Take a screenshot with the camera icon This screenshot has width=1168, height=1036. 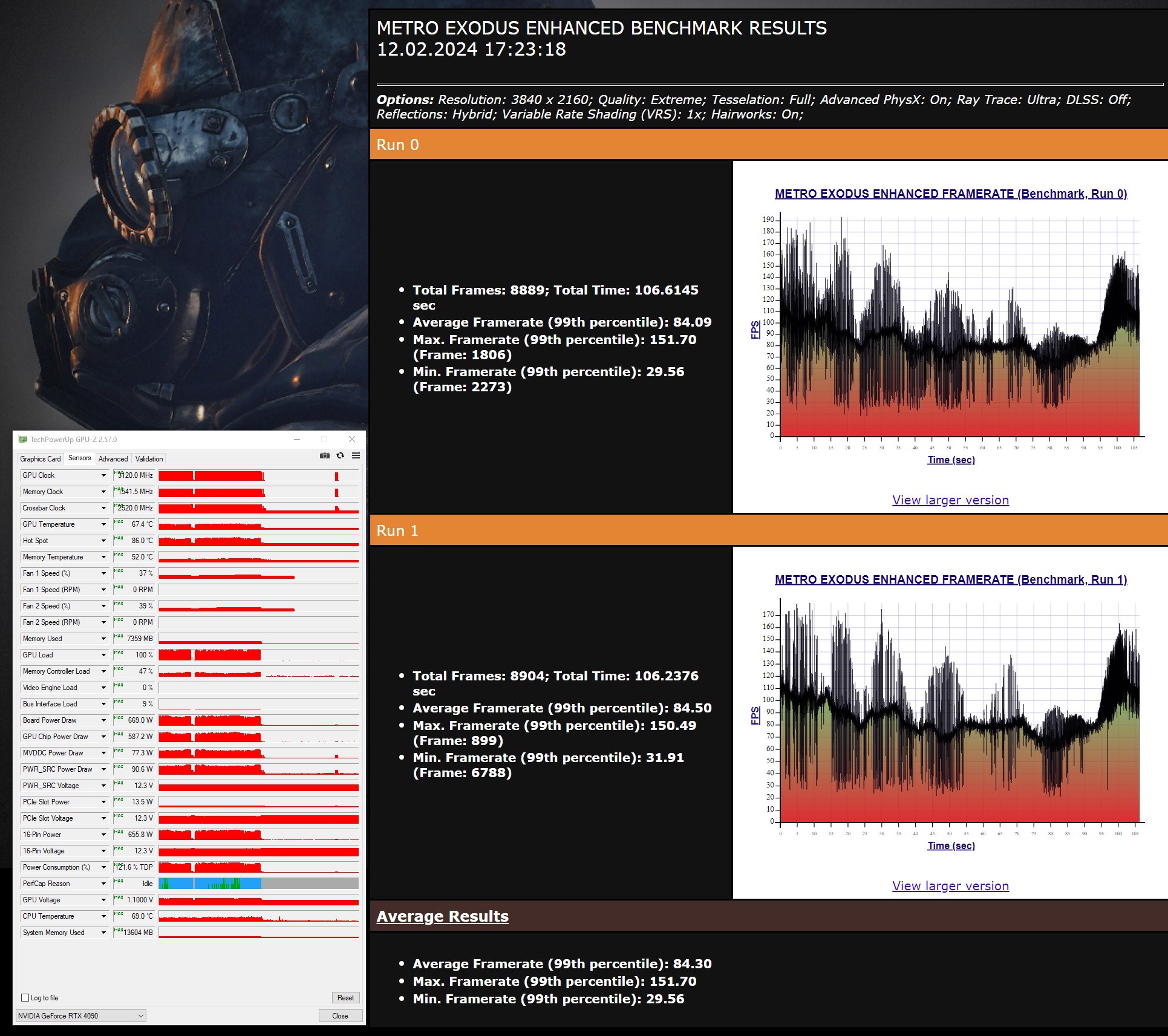pos(325,455)
